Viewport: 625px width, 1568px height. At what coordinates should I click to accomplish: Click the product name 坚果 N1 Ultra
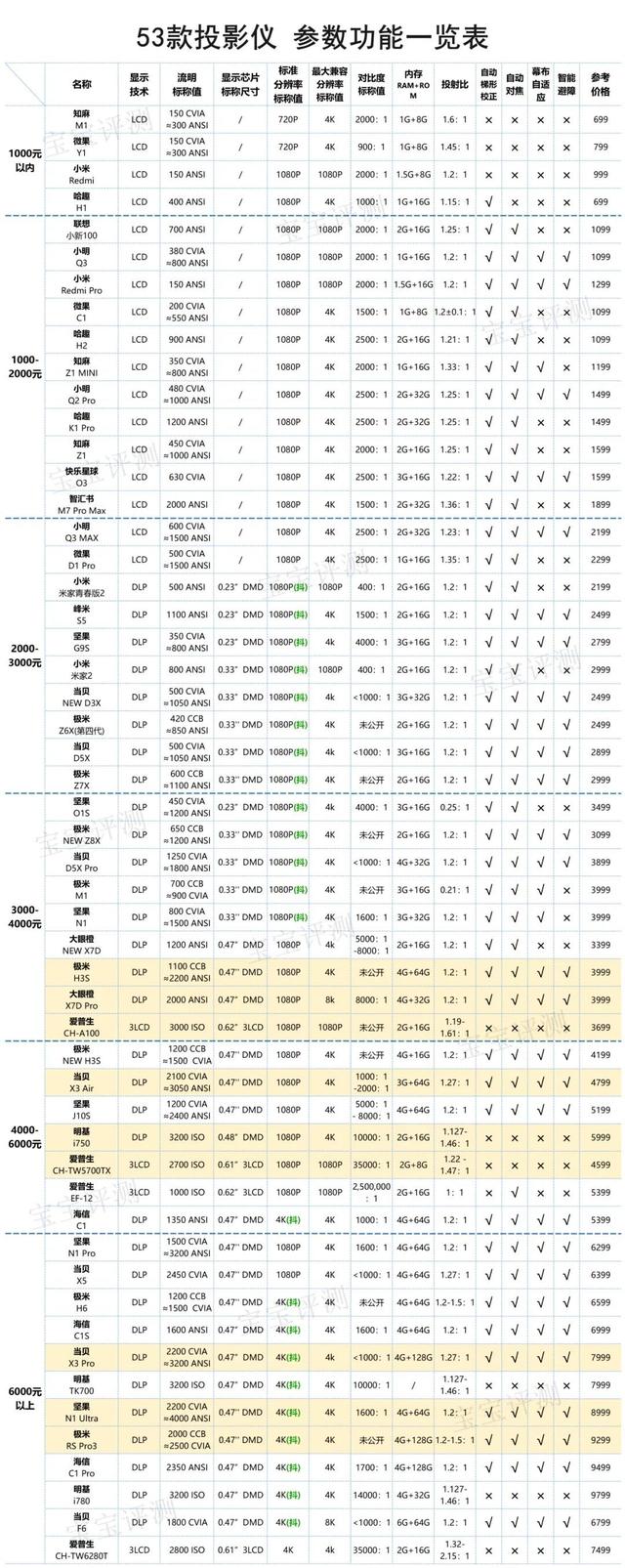point(82,1412)
